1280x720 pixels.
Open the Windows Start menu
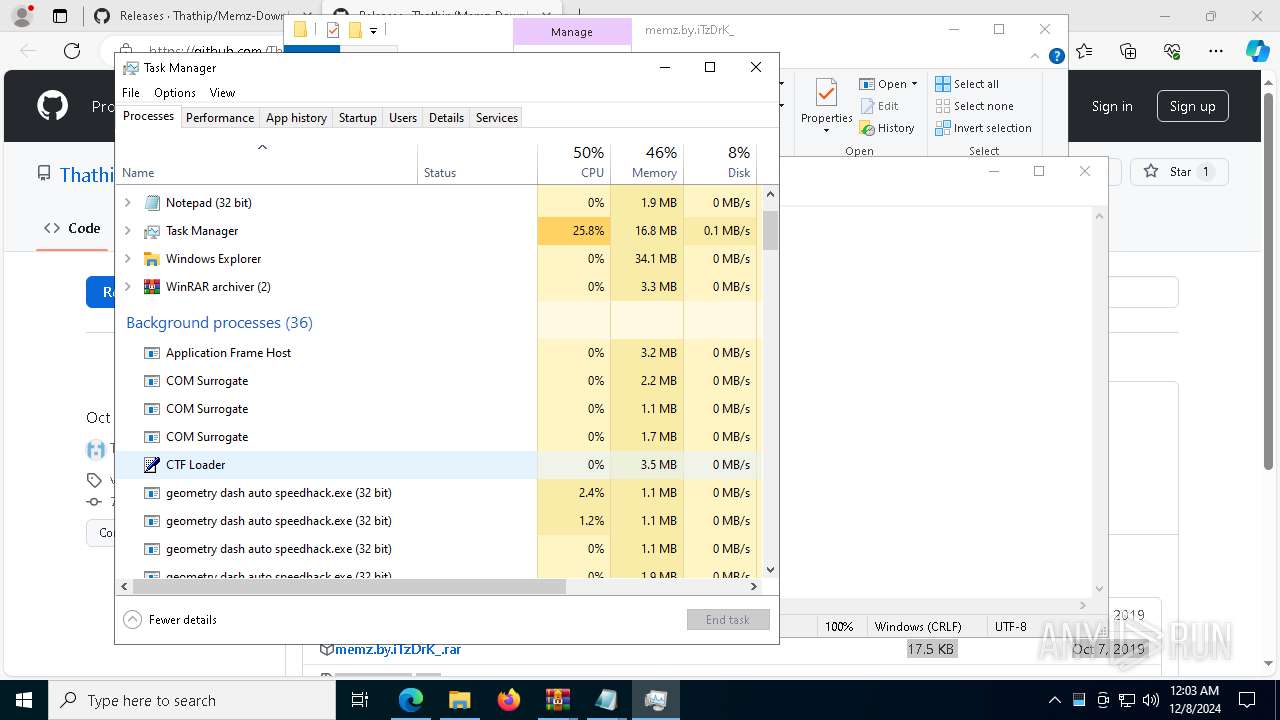24,700
